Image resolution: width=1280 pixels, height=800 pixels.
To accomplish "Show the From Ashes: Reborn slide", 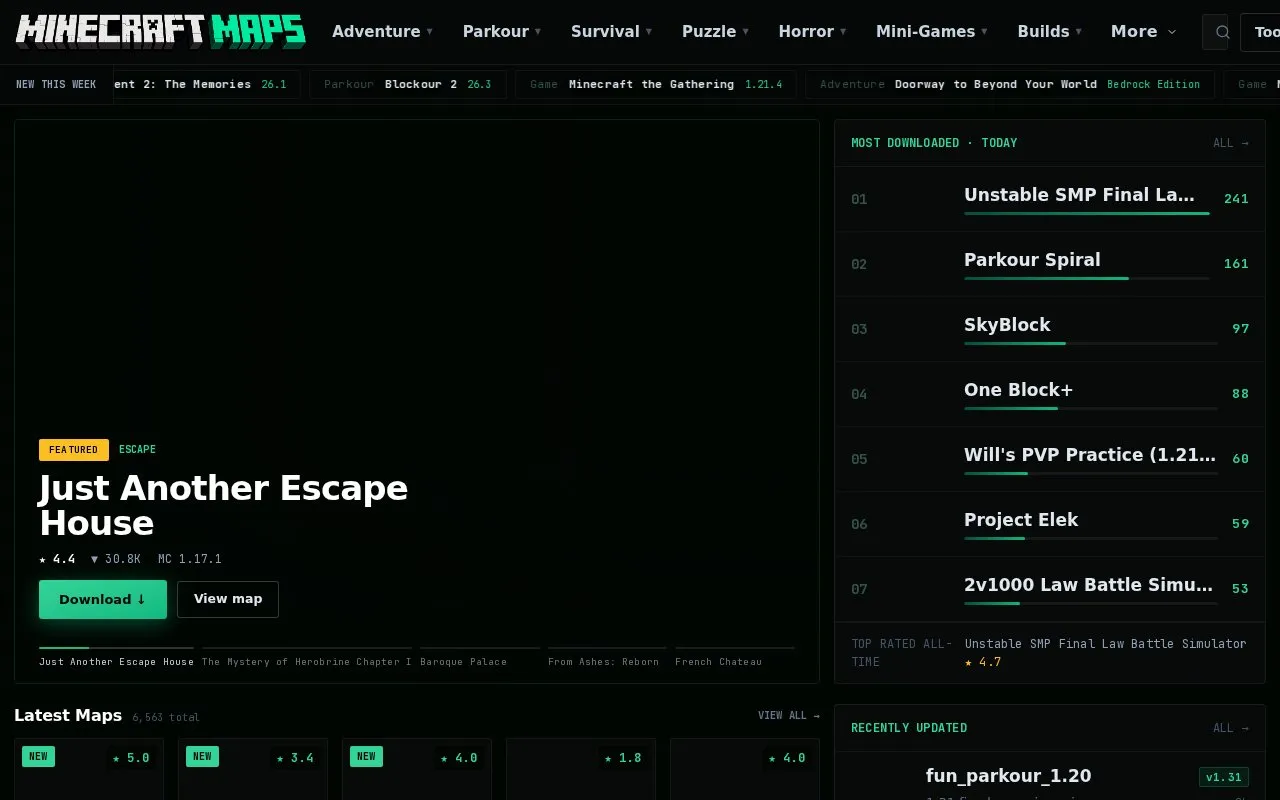I will (607, 657).
